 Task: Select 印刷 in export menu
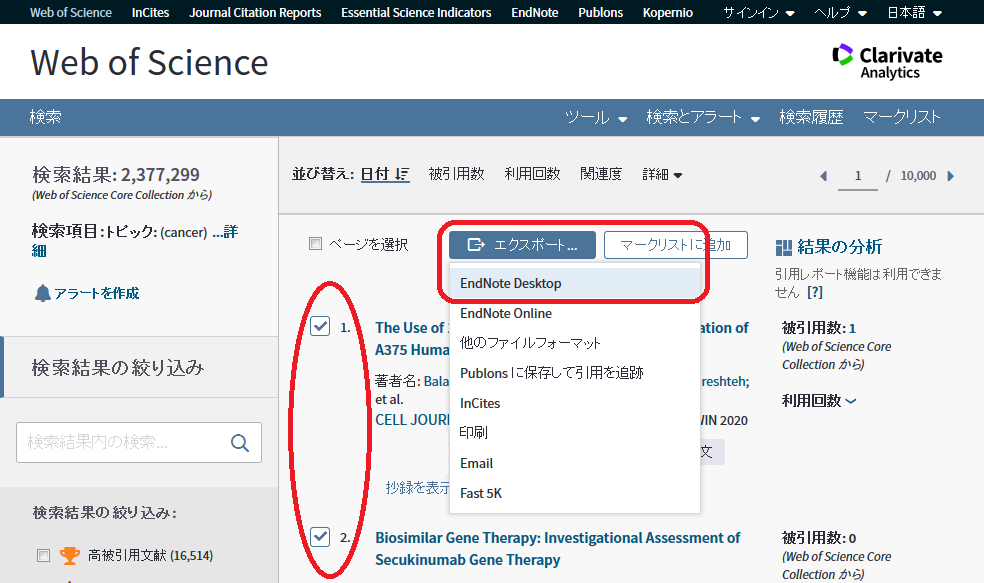point(575,432)
